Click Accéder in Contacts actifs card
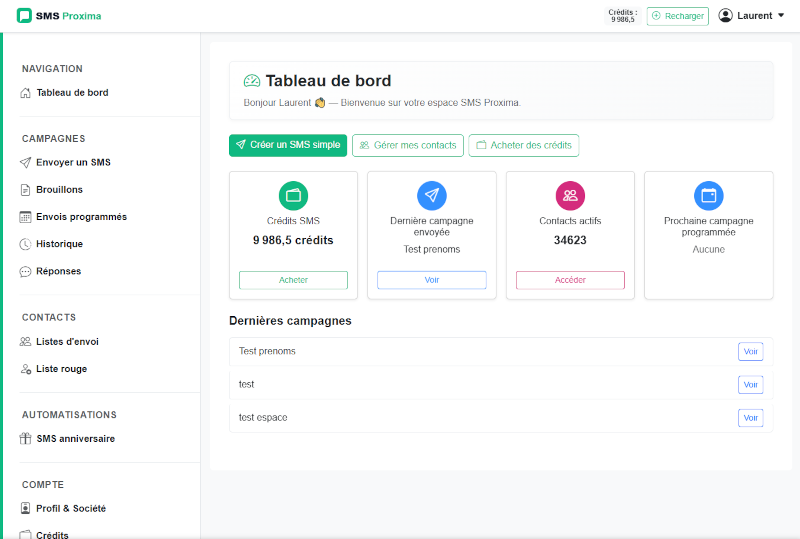 point(570,280)
